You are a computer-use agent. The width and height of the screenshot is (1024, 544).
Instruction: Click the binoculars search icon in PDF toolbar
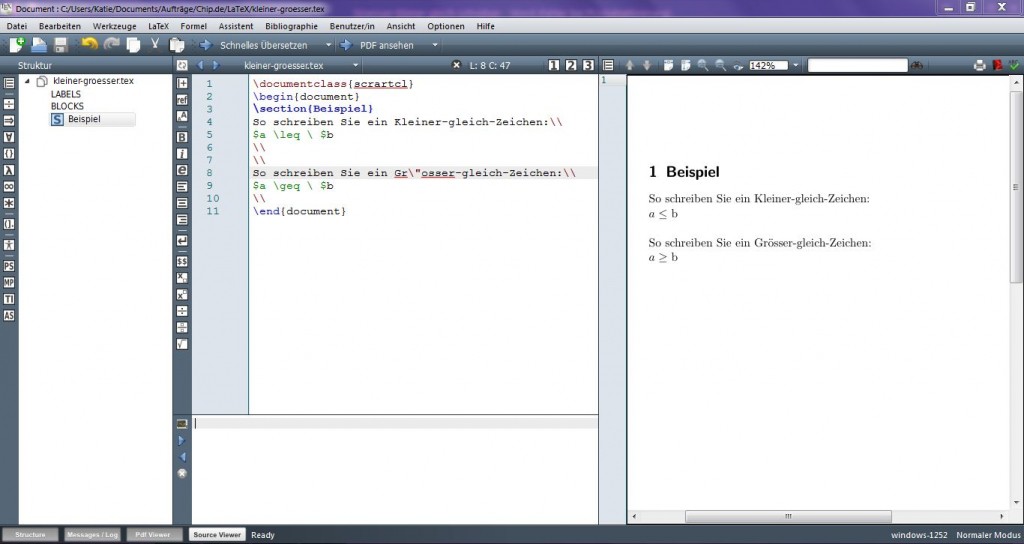click(x=916, y=65)
